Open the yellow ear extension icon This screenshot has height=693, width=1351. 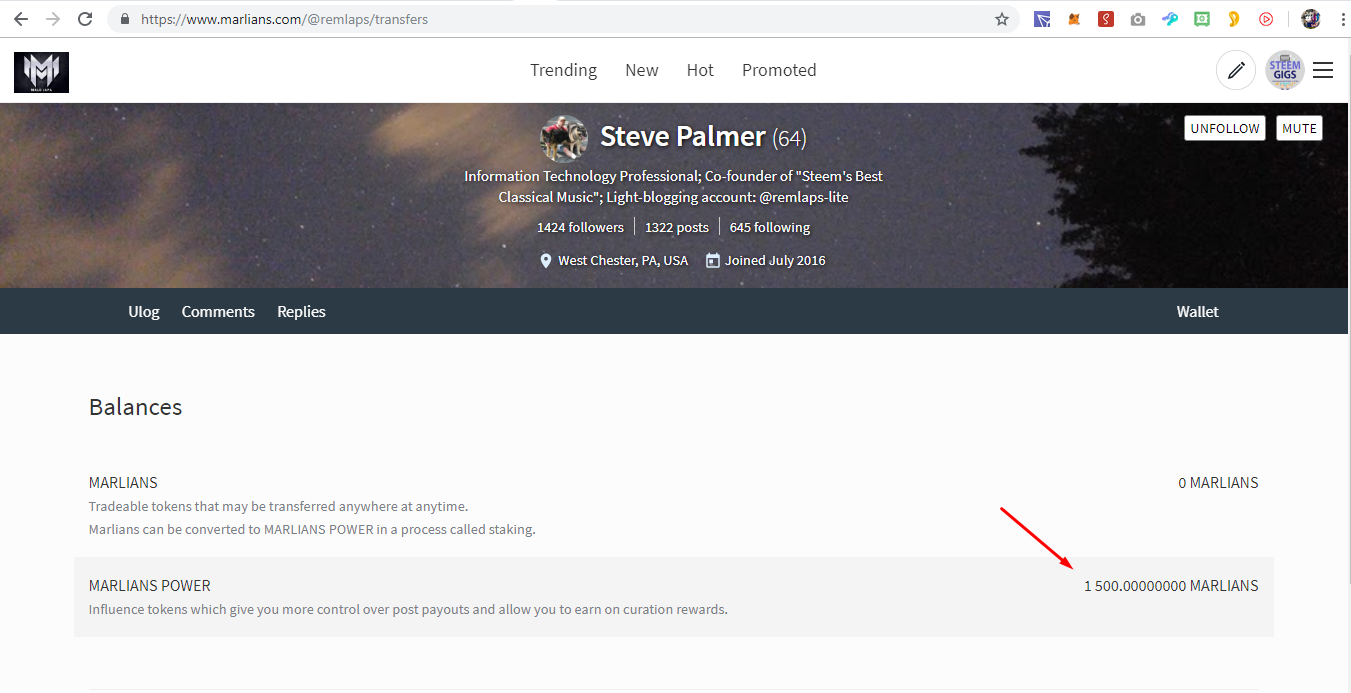pyautogui.click(x=1234, y=19)
